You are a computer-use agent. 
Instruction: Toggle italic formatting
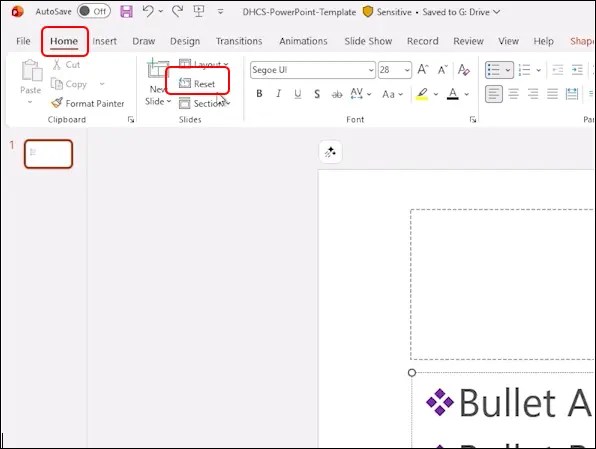click(278, 94)
